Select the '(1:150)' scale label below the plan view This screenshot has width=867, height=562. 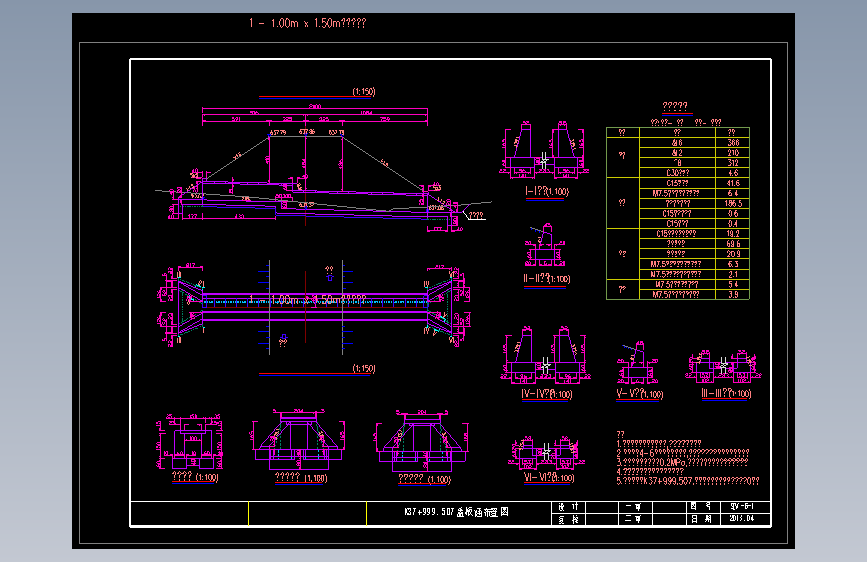click(x=364, y=368)
